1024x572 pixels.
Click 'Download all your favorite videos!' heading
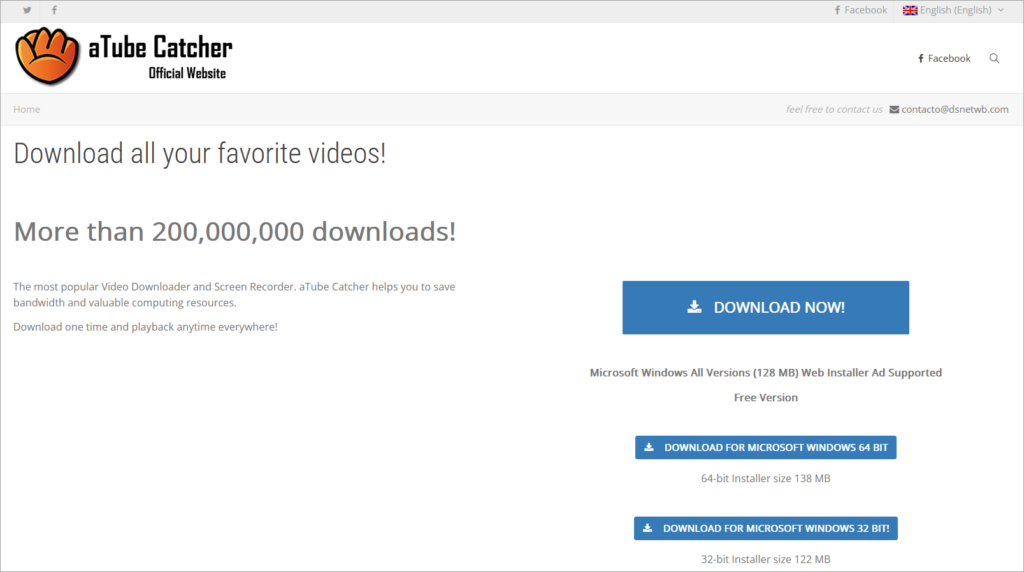(200, 154)
